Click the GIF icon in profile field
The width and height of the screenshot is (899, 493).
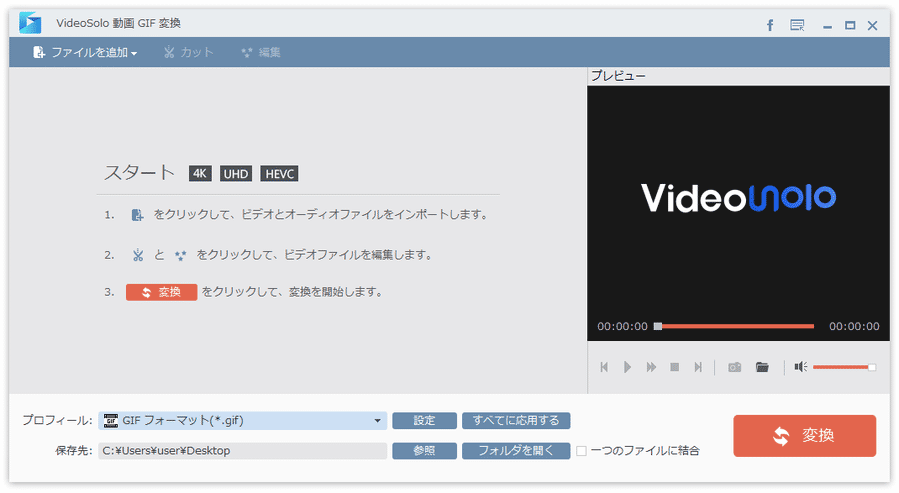111,421
